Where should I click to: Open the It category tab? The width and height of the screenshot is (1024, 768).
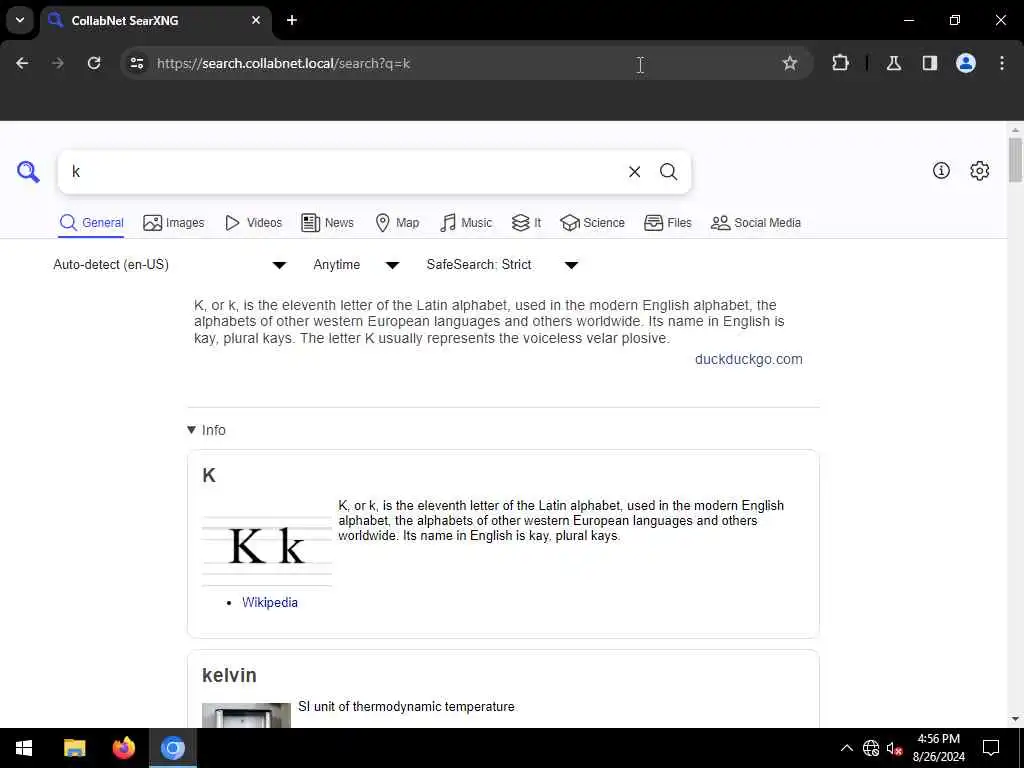coord(526,223)
